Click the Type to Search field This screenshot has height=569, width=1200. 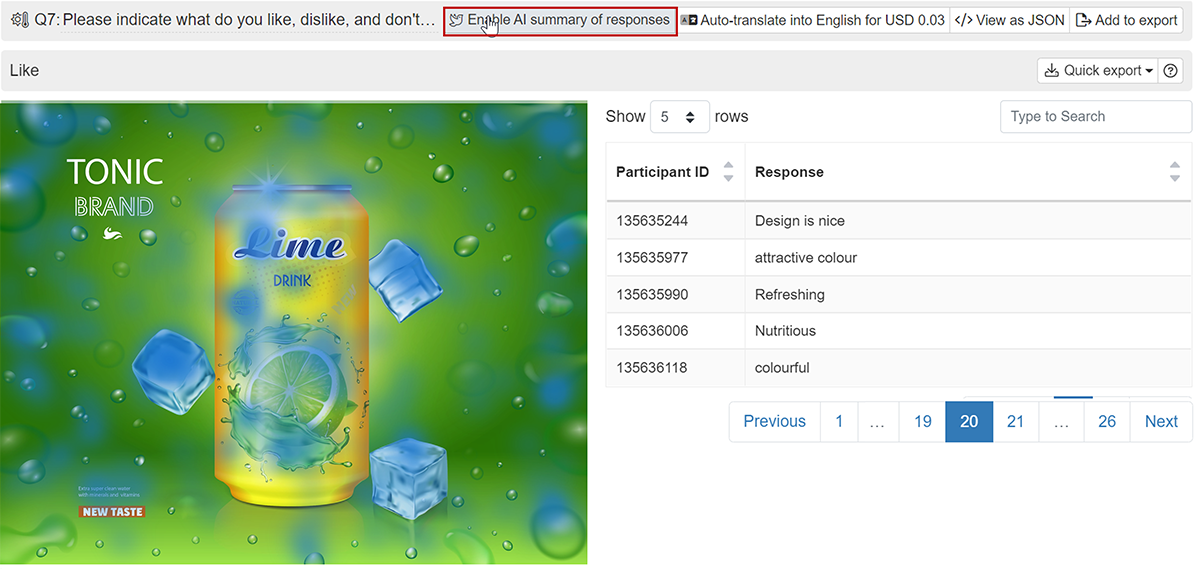pyautogui.click(x=1095, y=117)
